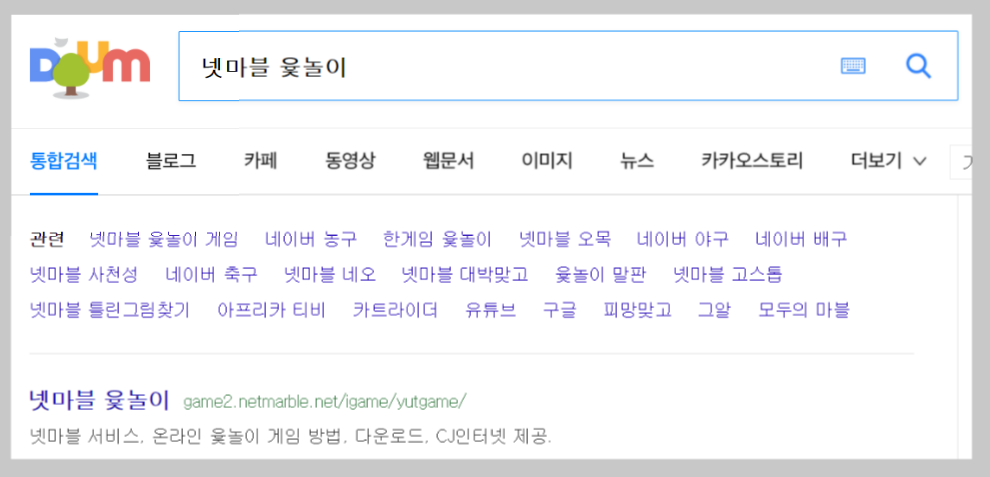Open related search 윷놀이 말판
The image size is (990, 477).
600,275
